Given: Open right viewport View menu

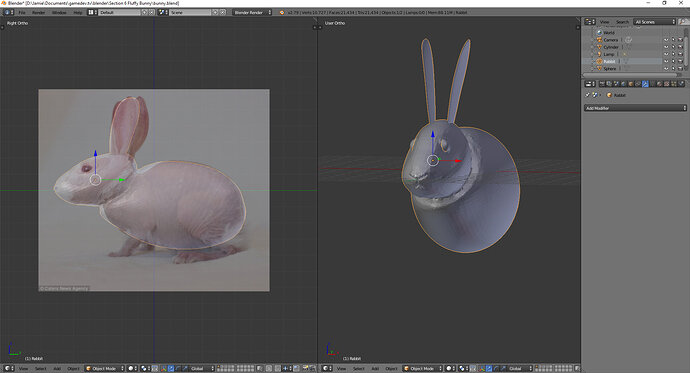Looking at the screenshot, I should [341, 369].
